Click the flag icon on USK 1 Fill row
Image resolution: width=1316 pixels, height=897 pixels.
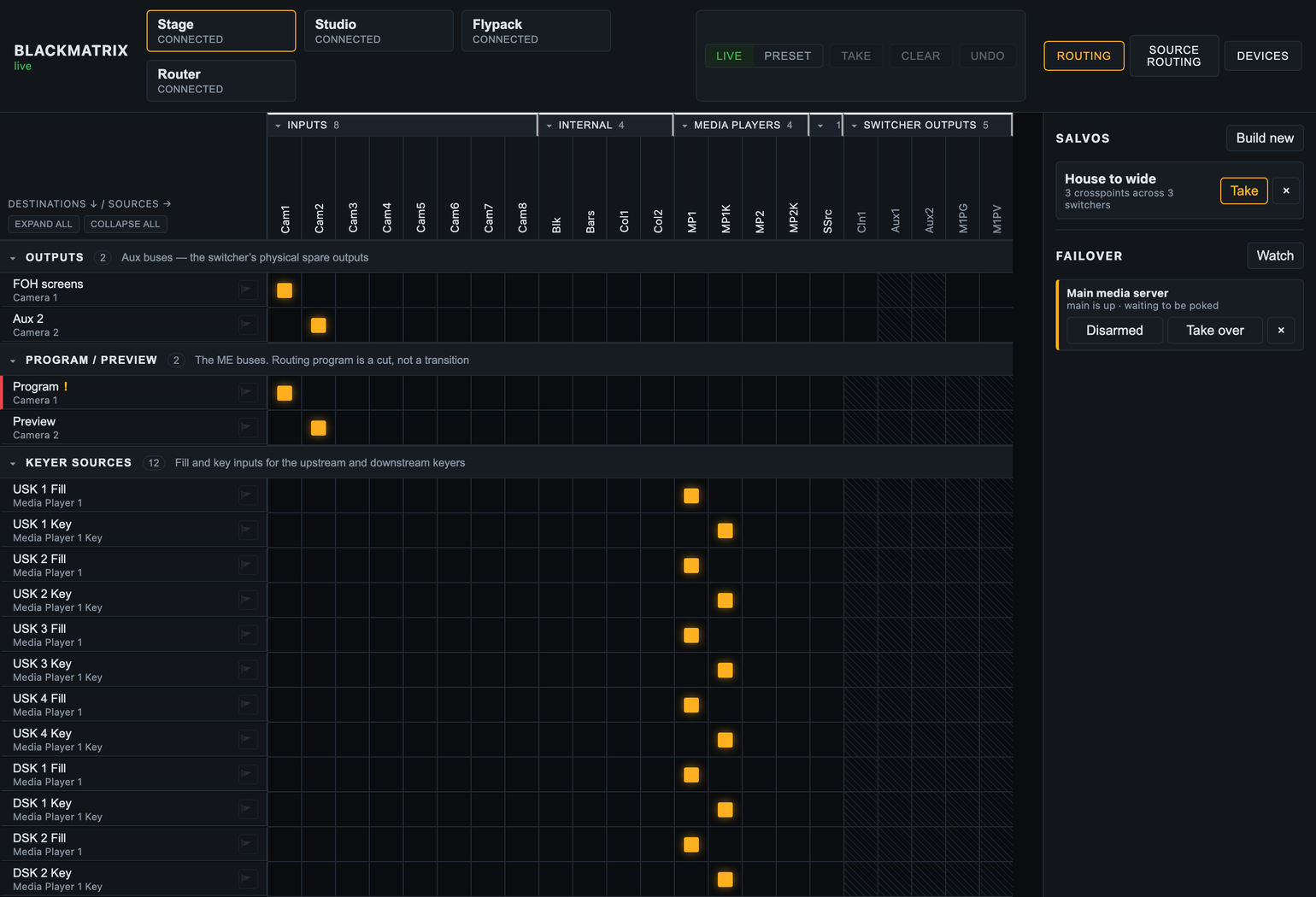248,495
